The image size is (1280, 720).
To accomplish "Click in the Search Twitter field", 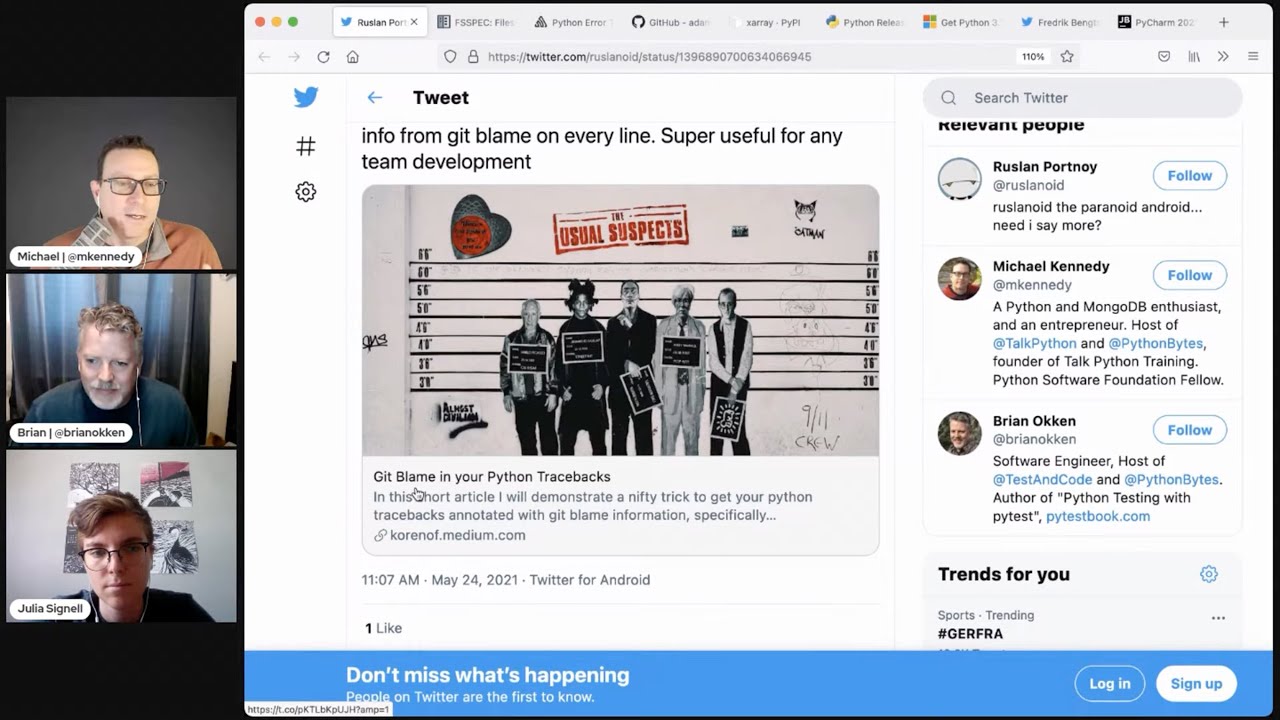I will pyautogui.click(x=1083, y=98).
